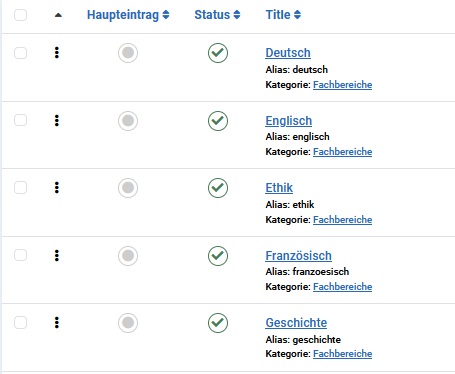Sort list by Haupteintrag column
Screen dimensions: 455x374
[128, 15]
